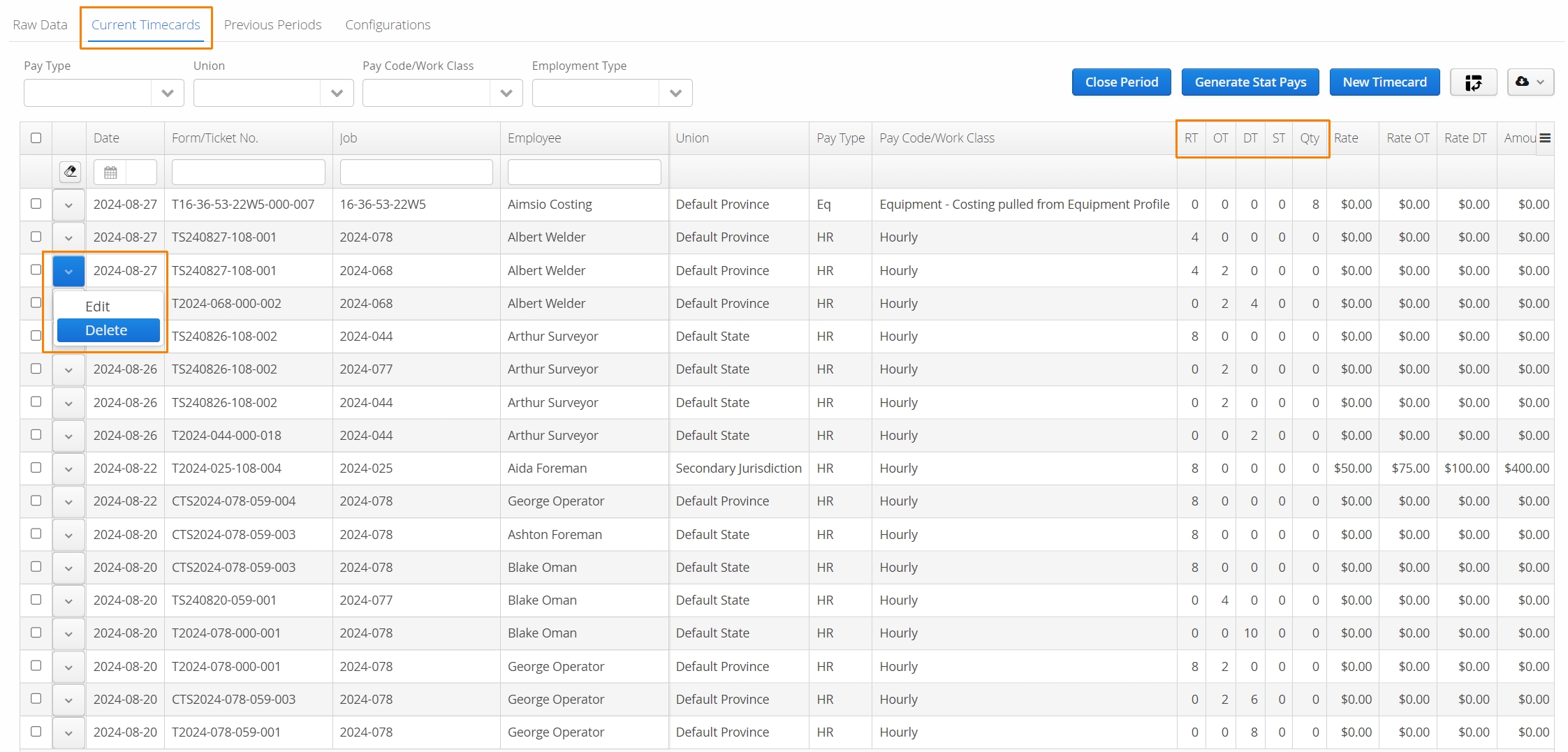Image resolution: width=1568 pixels, height=752 pixels.
Task: Sort by the Union column header
Action: tap(739, 138)
